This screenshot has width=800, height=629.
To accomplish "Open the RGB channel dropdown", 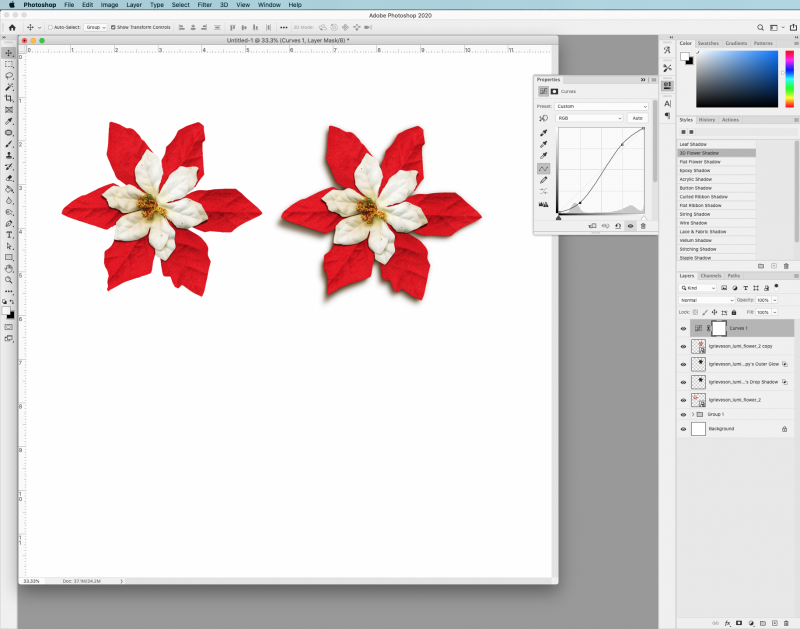I will pyautogui.click(x=589, y=118).
